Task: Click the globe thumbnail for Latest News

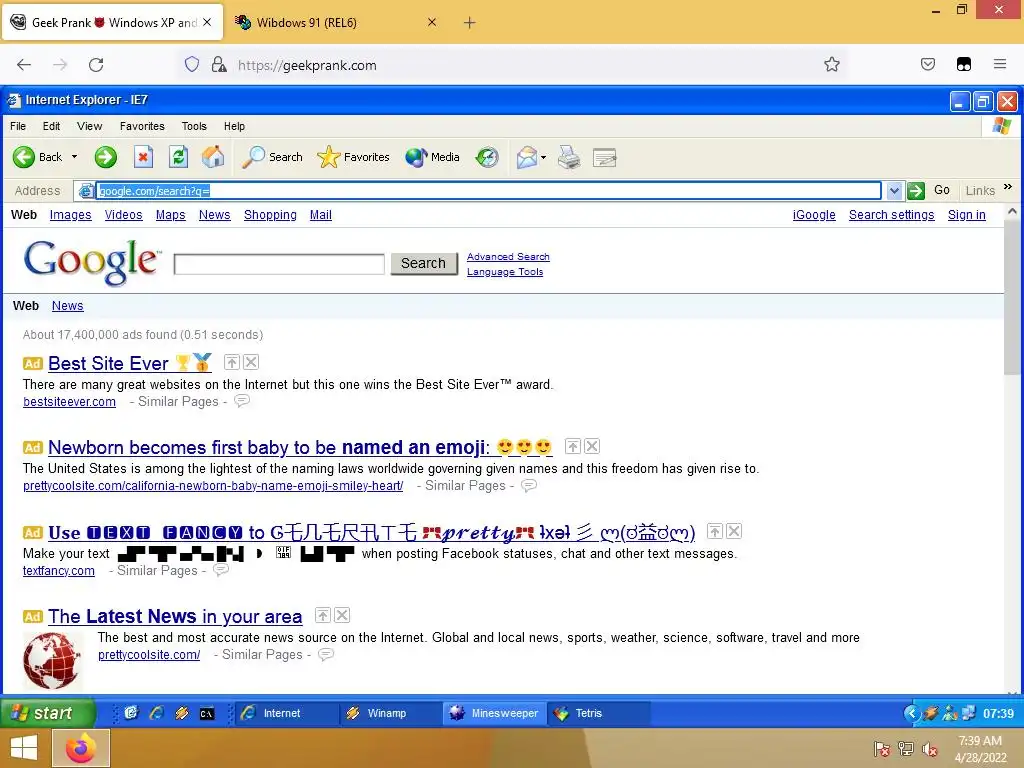Action: (x=52, y=661)
